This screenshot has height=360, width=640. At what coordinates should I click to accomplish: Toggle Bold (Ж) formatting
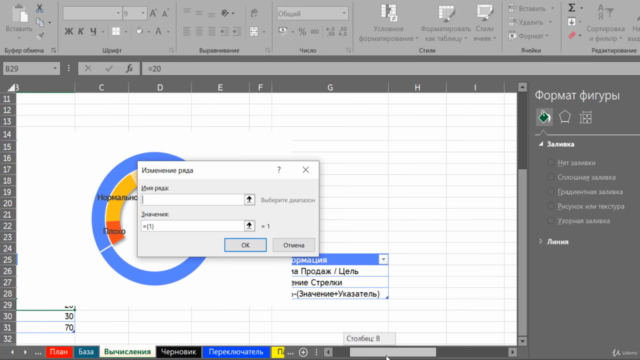(69, 31)
